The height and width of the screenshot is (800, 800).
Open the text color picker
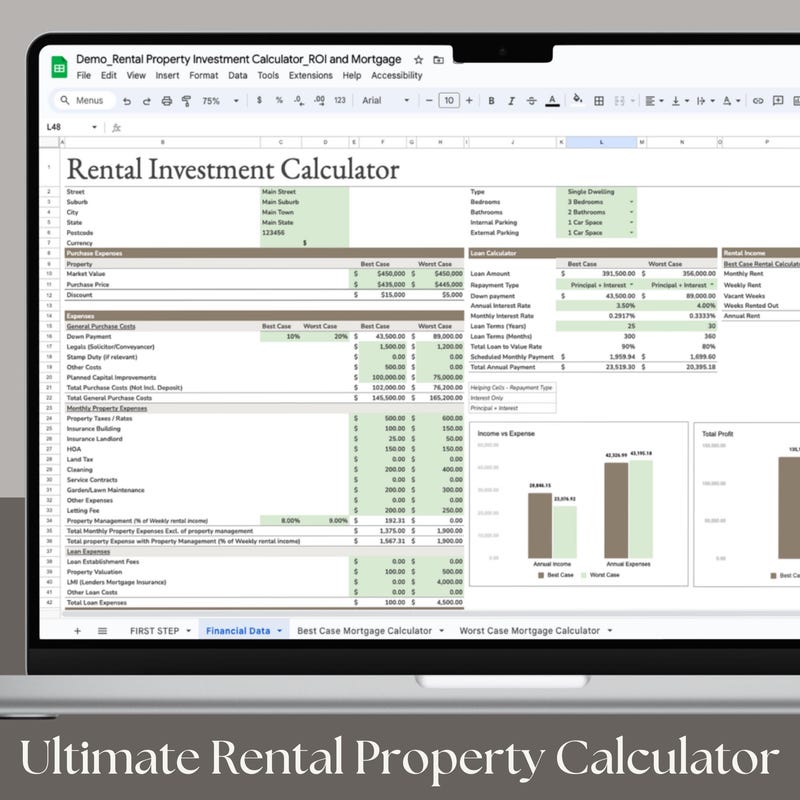point(554,101)
